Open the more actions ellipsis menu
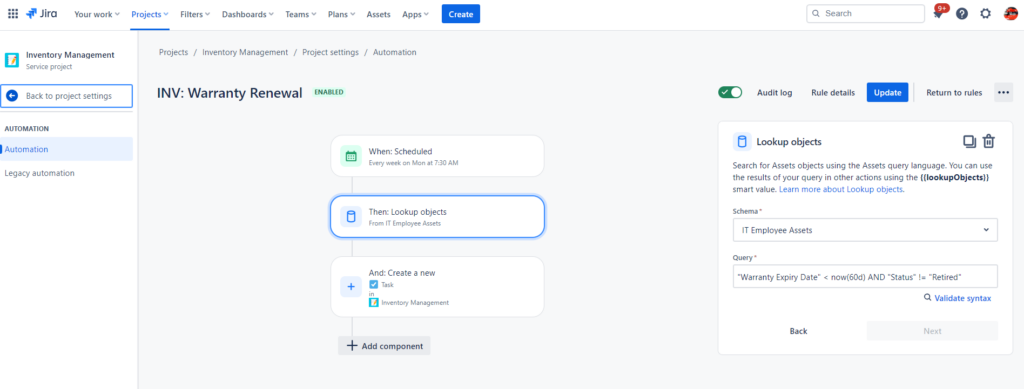 click(x=1003, y=93)
